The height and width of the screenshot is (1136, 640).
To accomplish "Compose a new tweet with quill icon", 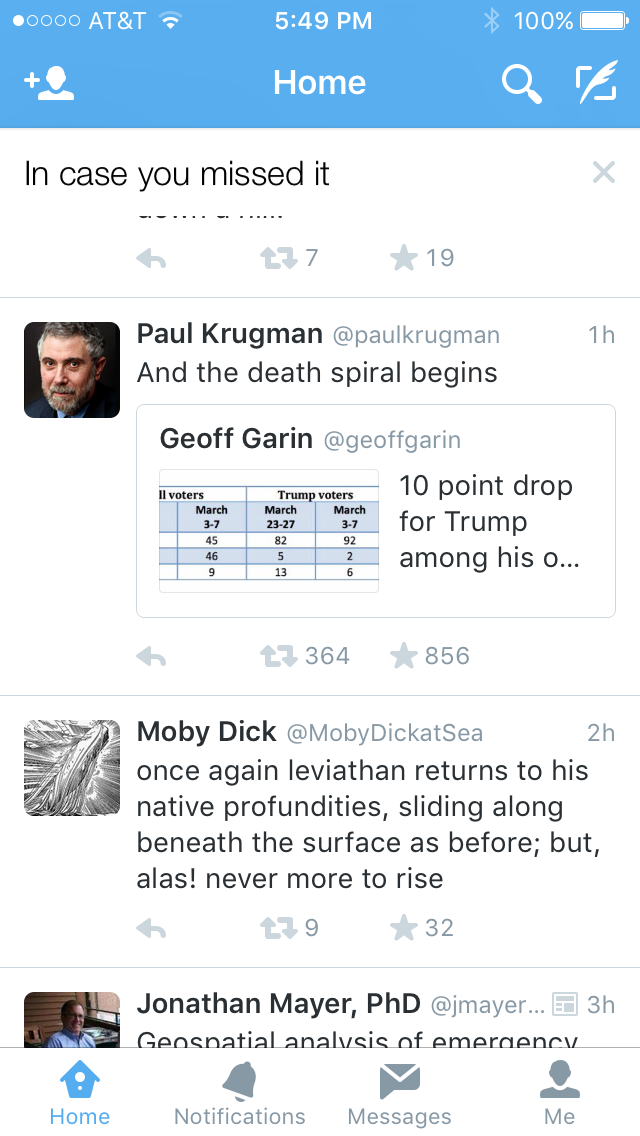I will pyautogui.click(x=597, y=82).
